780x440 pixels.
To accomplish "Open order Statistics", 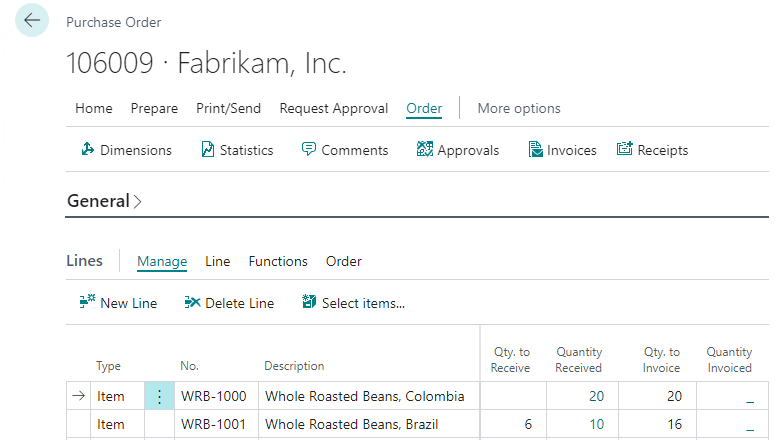I will click(x=237, y=150).
